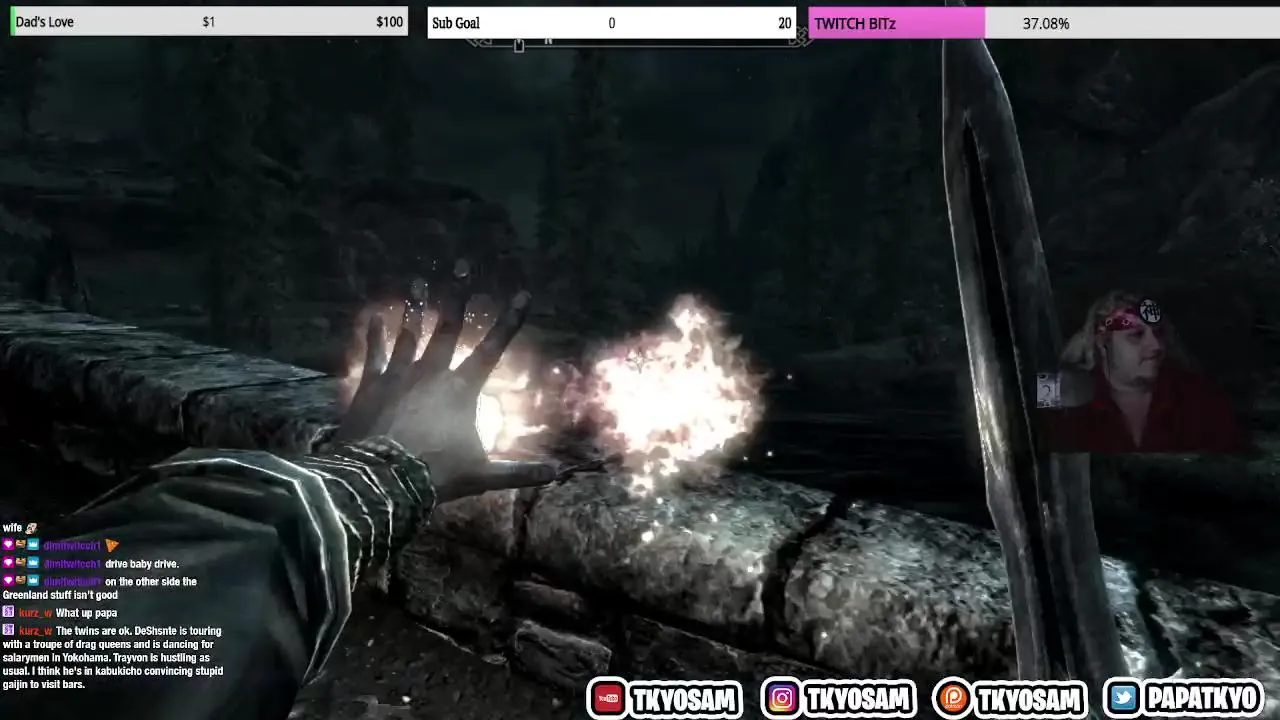Click the YouTube logo icon
Viewport: 1280px width, 720px height.
coord(607,699)
